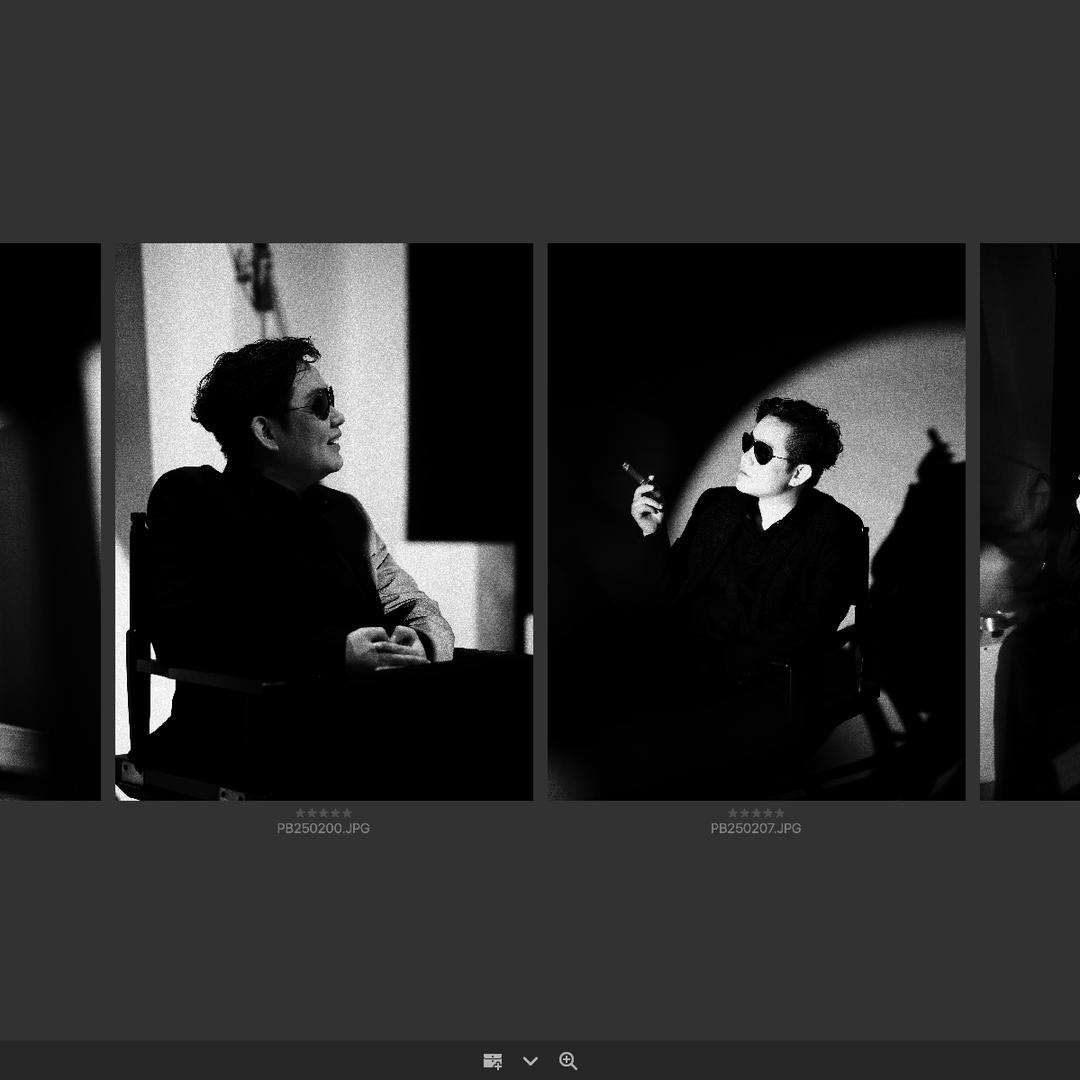Screen dimensions: 1080x1080
Task: Select the partially visible photo at left edge
Action: click(x=50, y=521)
